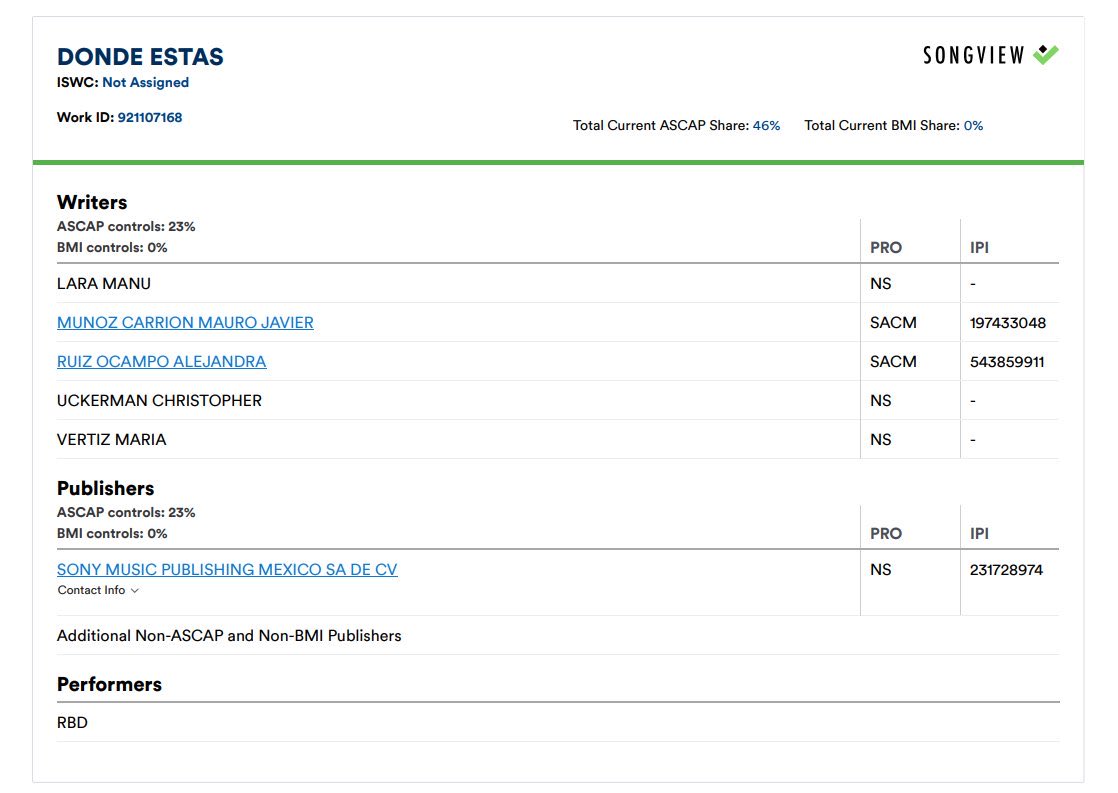Collapse the Contact Info disclosure arrow
The height and width of the screenshot is (793, 1118).
(x=134, y=591)
